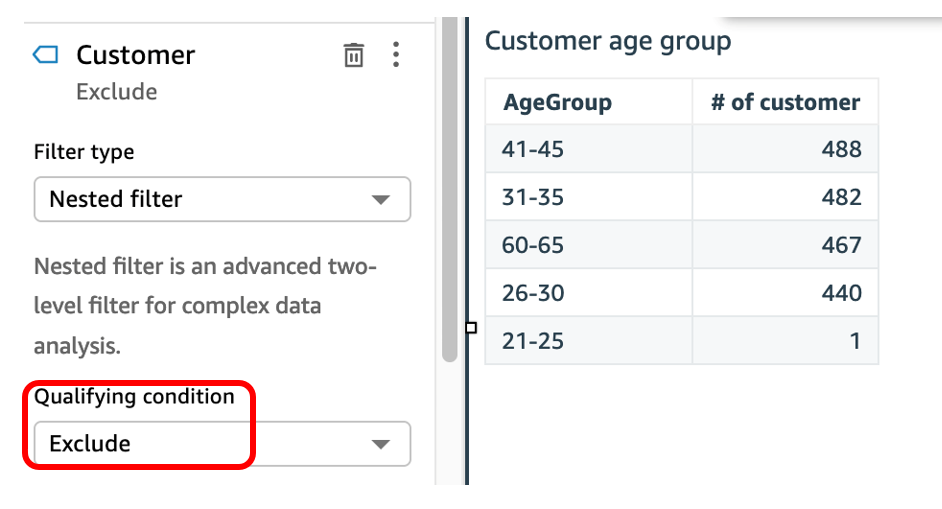Open the Customer filter three-dot menu
This screenshot has width=942, height=509.
coord(396,55)
